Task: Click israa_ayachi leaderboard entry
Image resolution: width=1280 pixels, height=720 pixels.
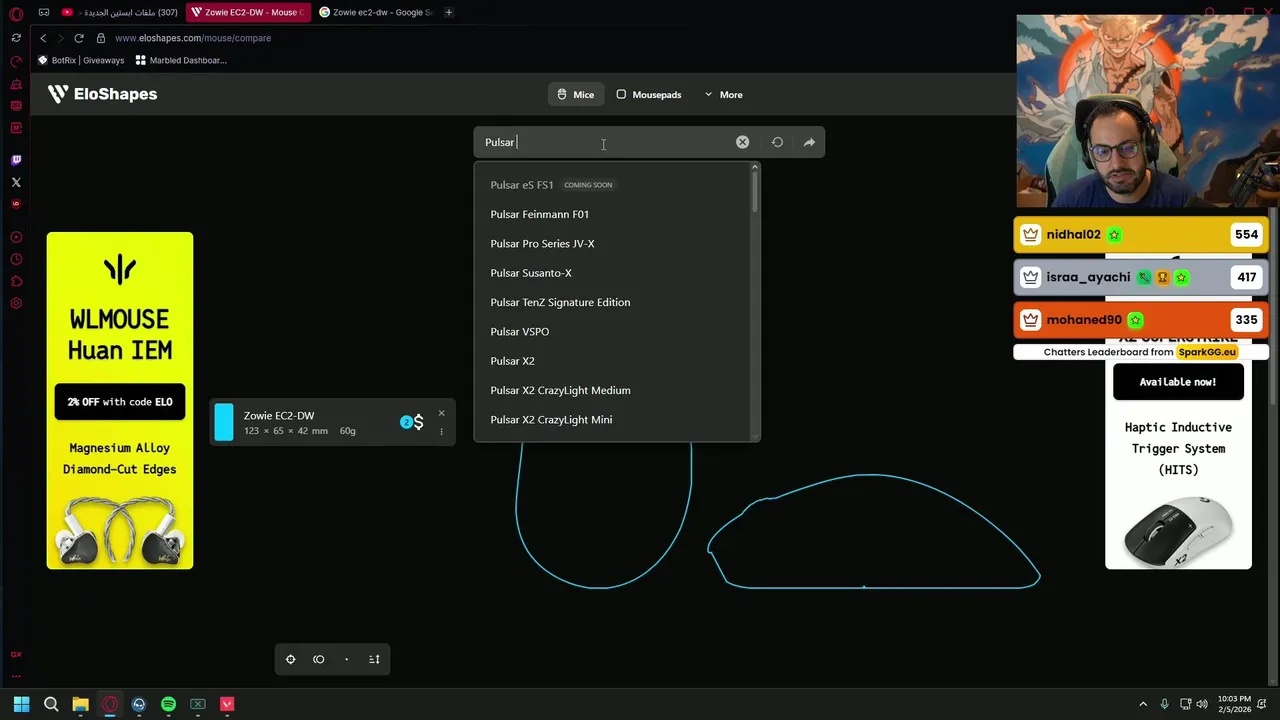Action: click(1140, 277)
